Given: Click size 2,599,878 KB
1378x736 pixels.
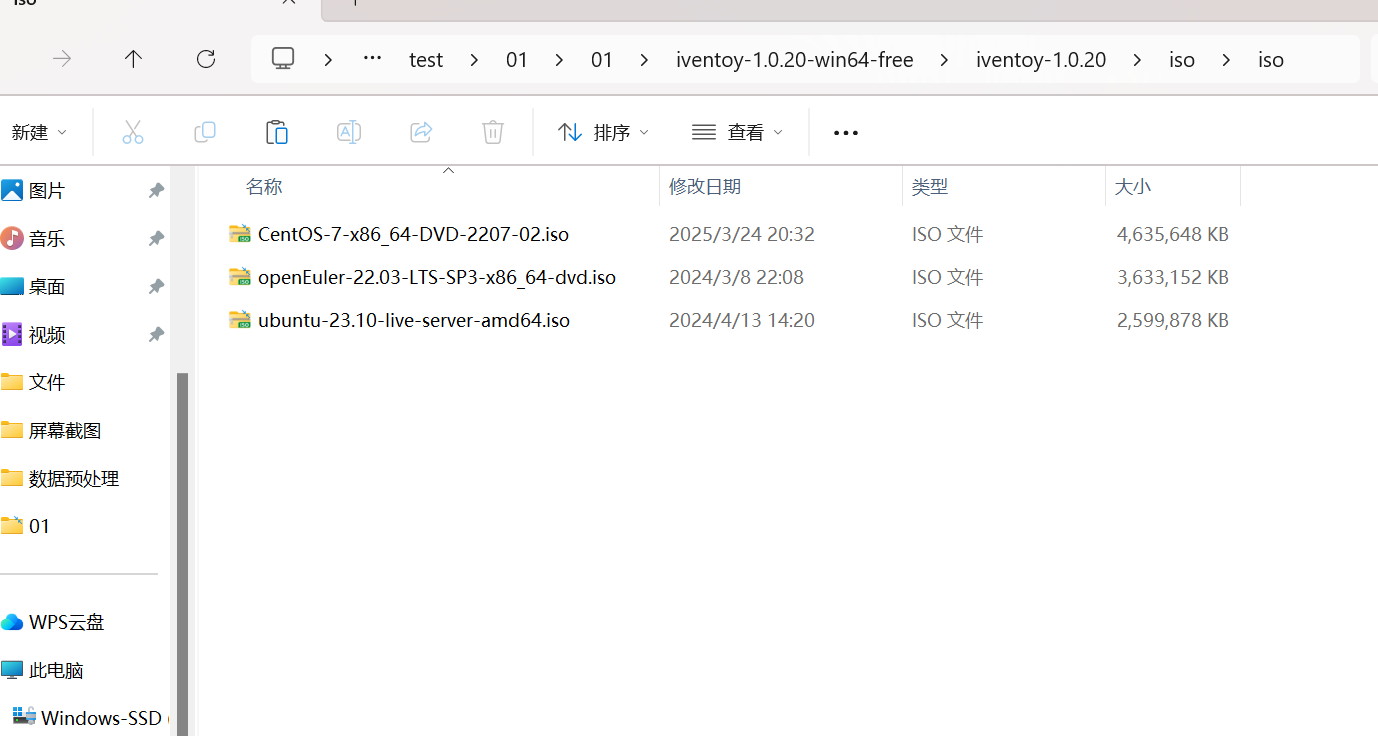Looking at the screenshot, I should (x=1173, y=320).
